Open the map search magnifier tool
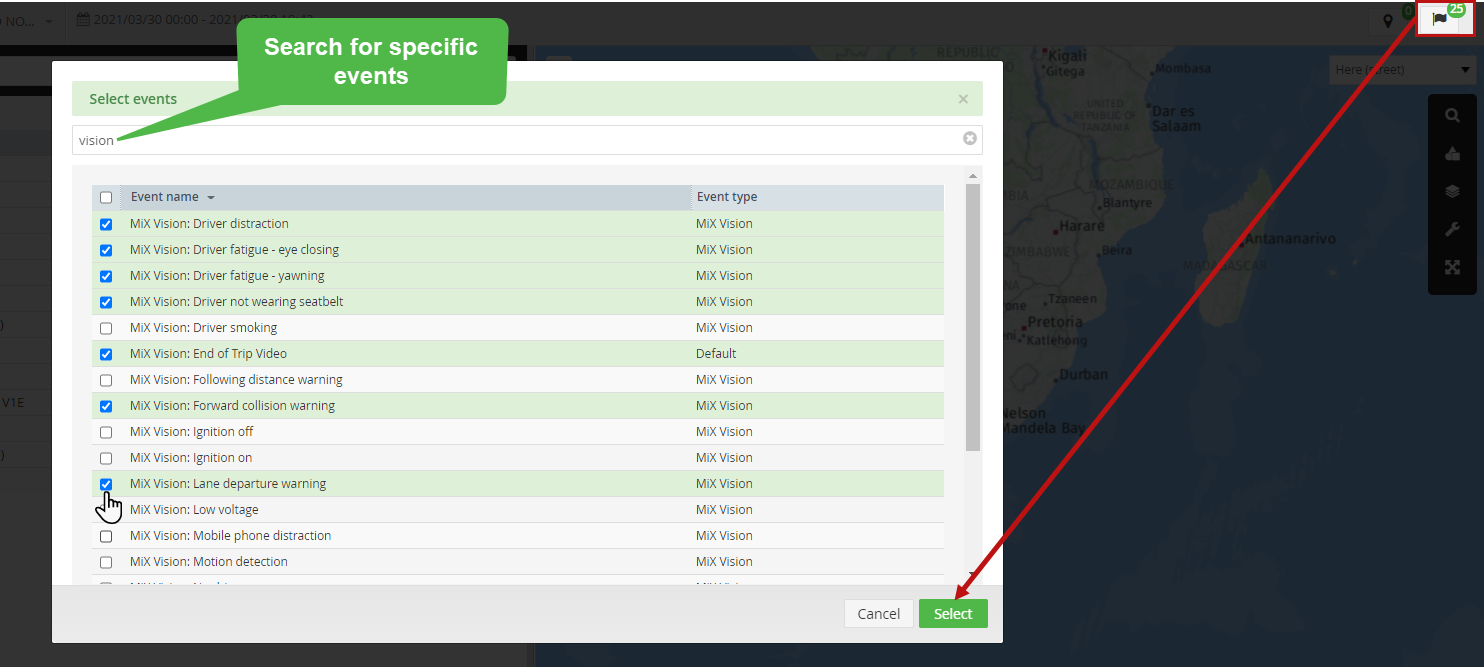The width and height of the screenshot is (1484, 667). click(x=1452, y=115)
